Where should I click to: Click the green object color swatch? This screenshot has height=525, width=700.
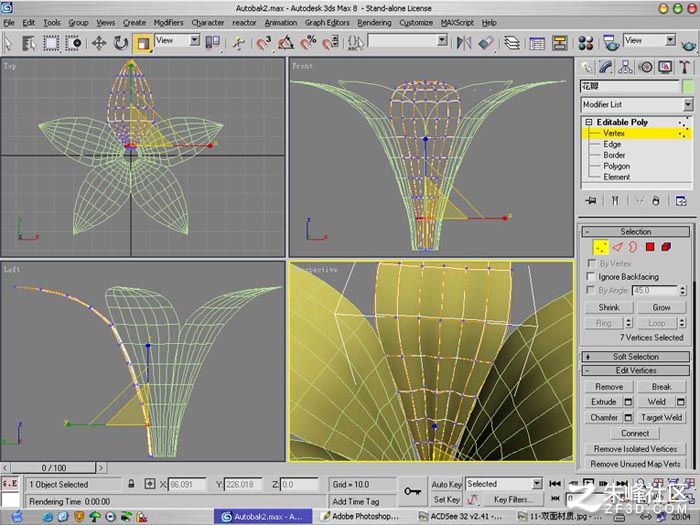(688, 86)
